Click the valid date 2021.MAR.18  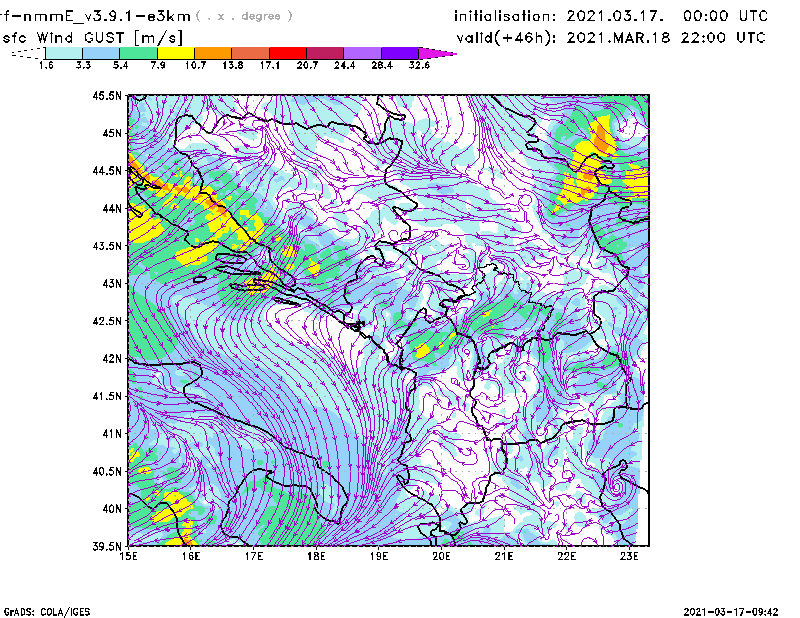618,38
